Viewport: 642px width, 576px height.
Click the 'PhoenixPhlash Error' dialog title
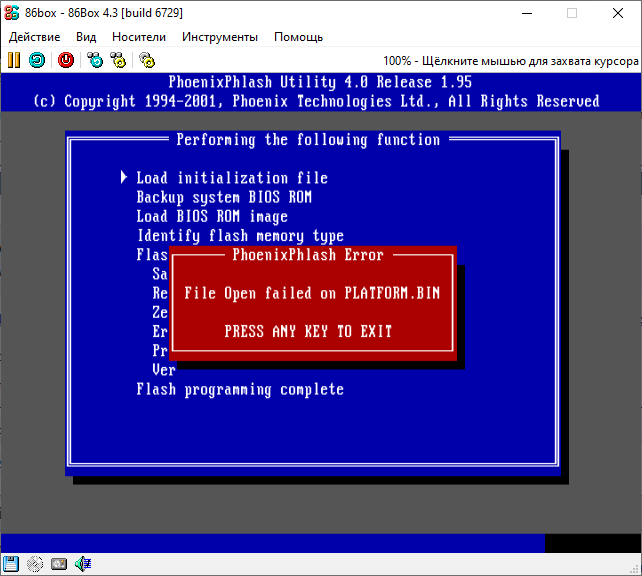click(308, 255)
